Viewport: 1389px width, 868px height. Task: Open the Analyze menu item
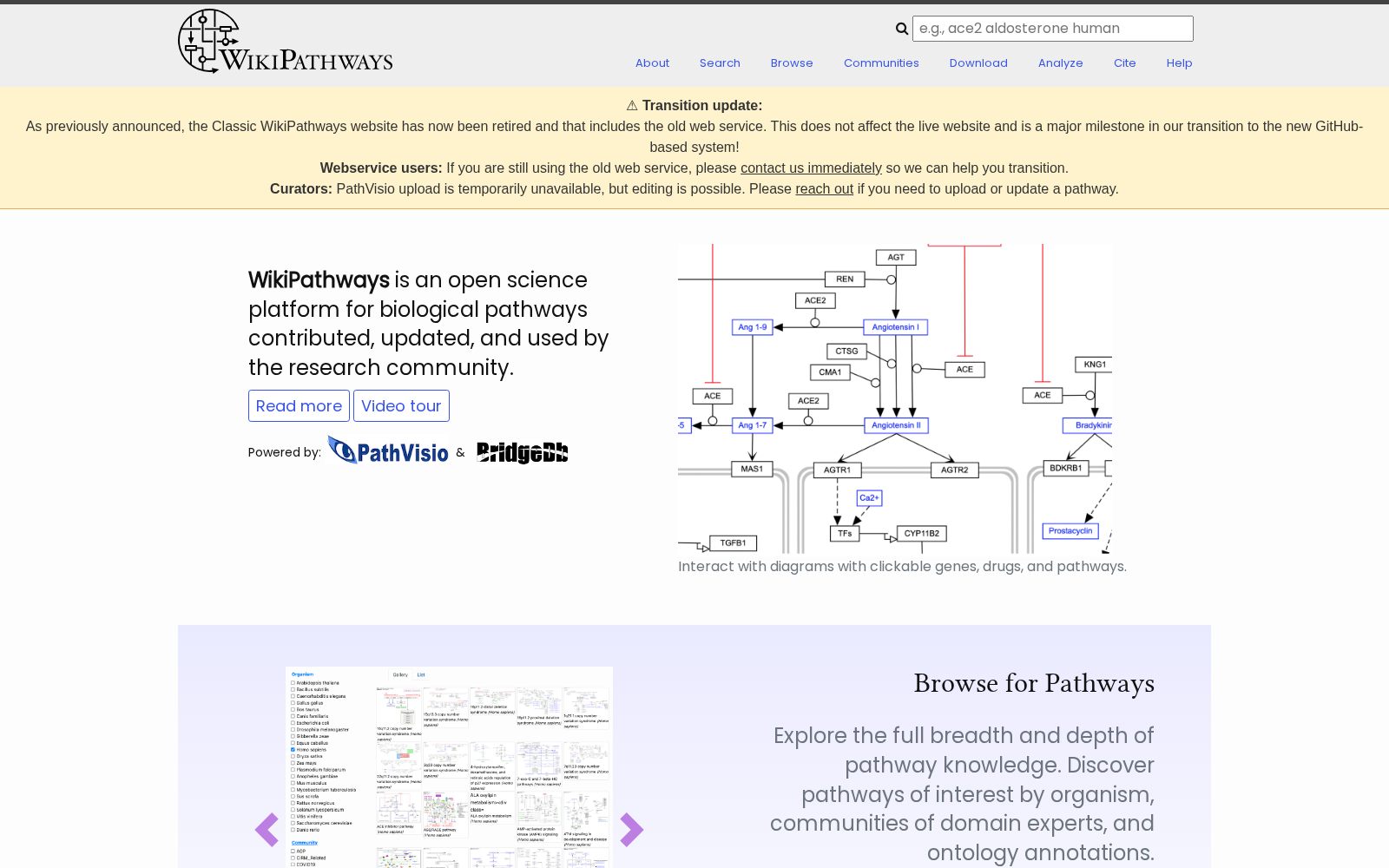tap(1060, 62)
